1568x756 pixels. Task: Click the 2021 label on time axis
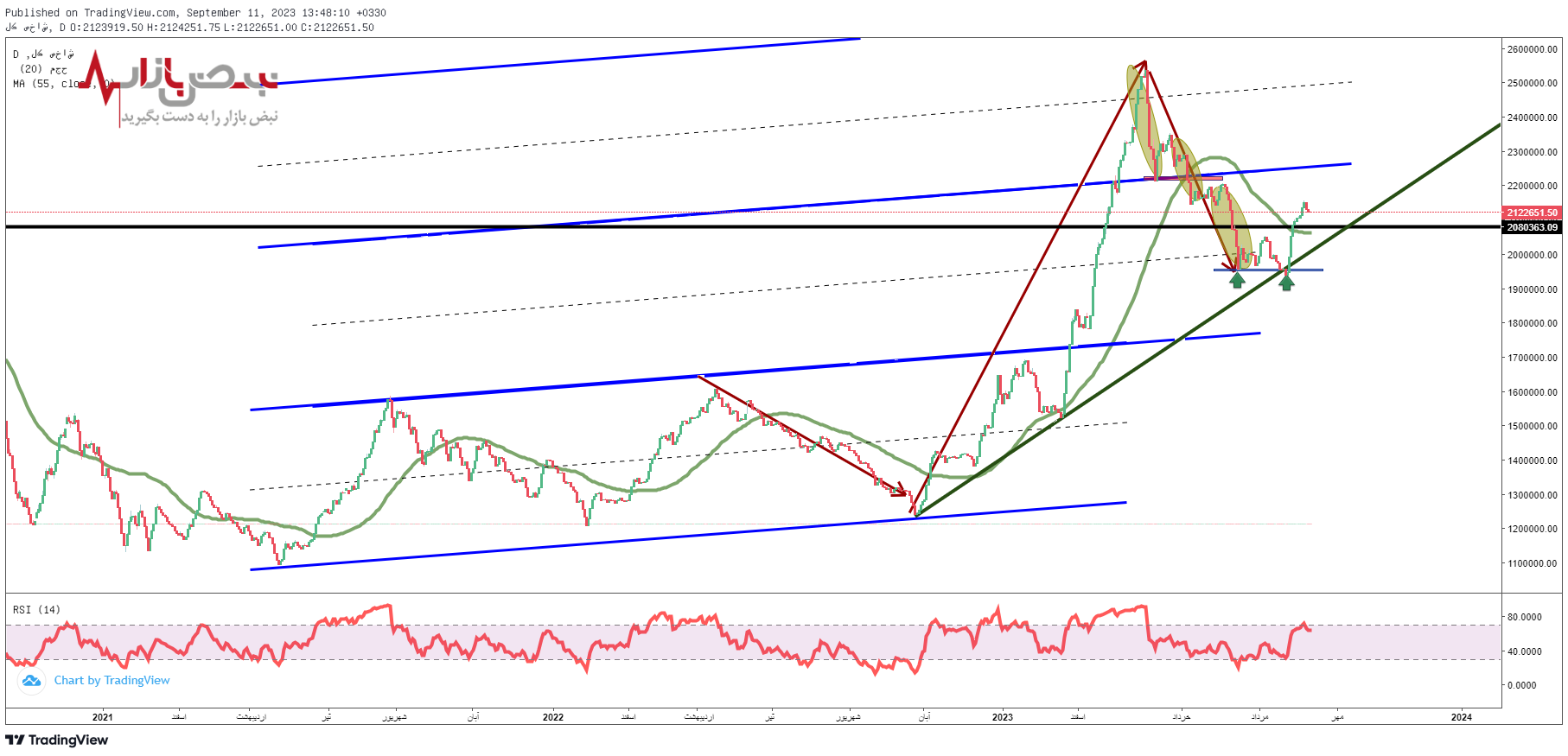[x=103, y=717]
